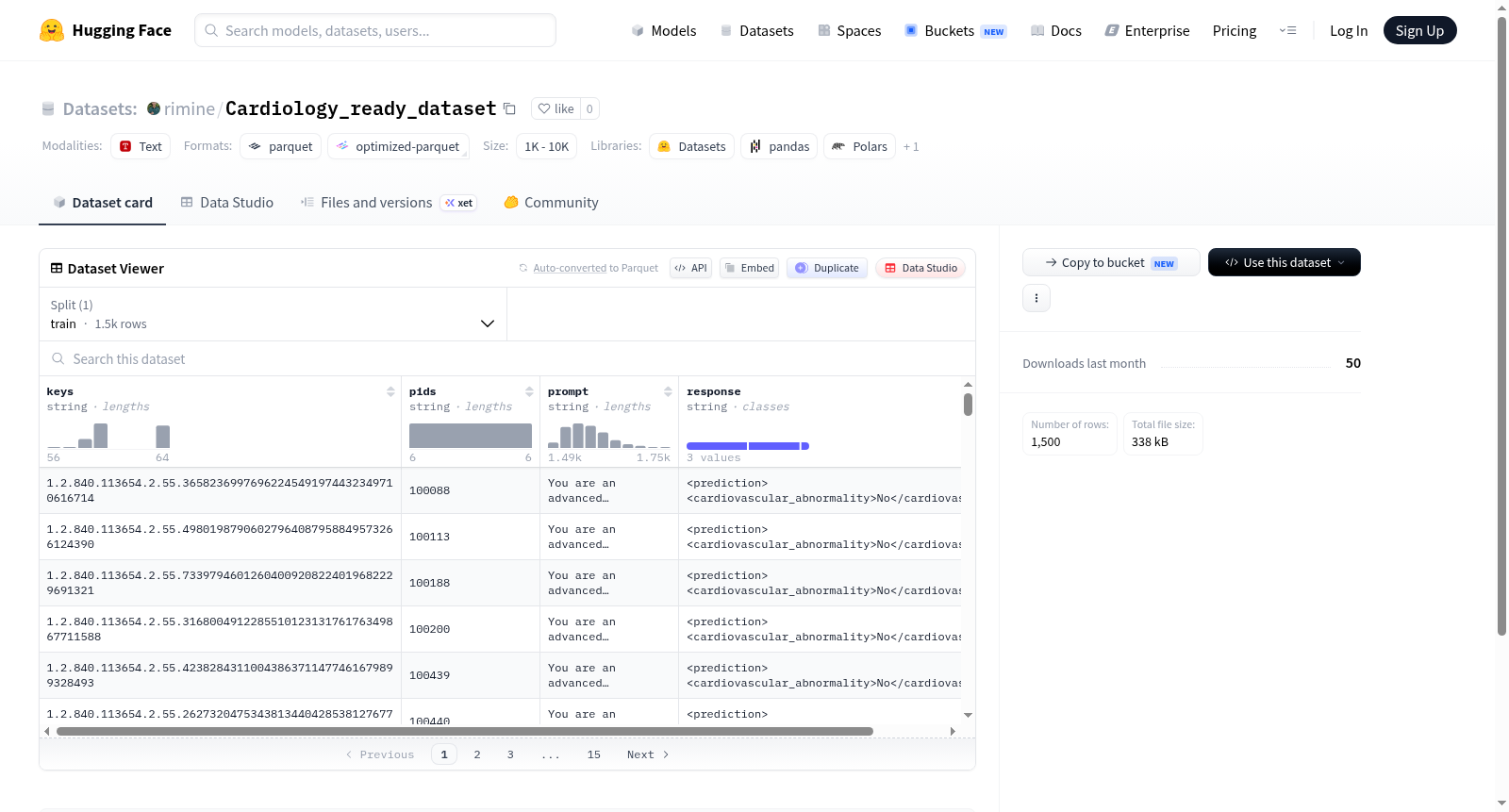Click Log In
Screen dimensions: 1509x812
pos(1349,30)
